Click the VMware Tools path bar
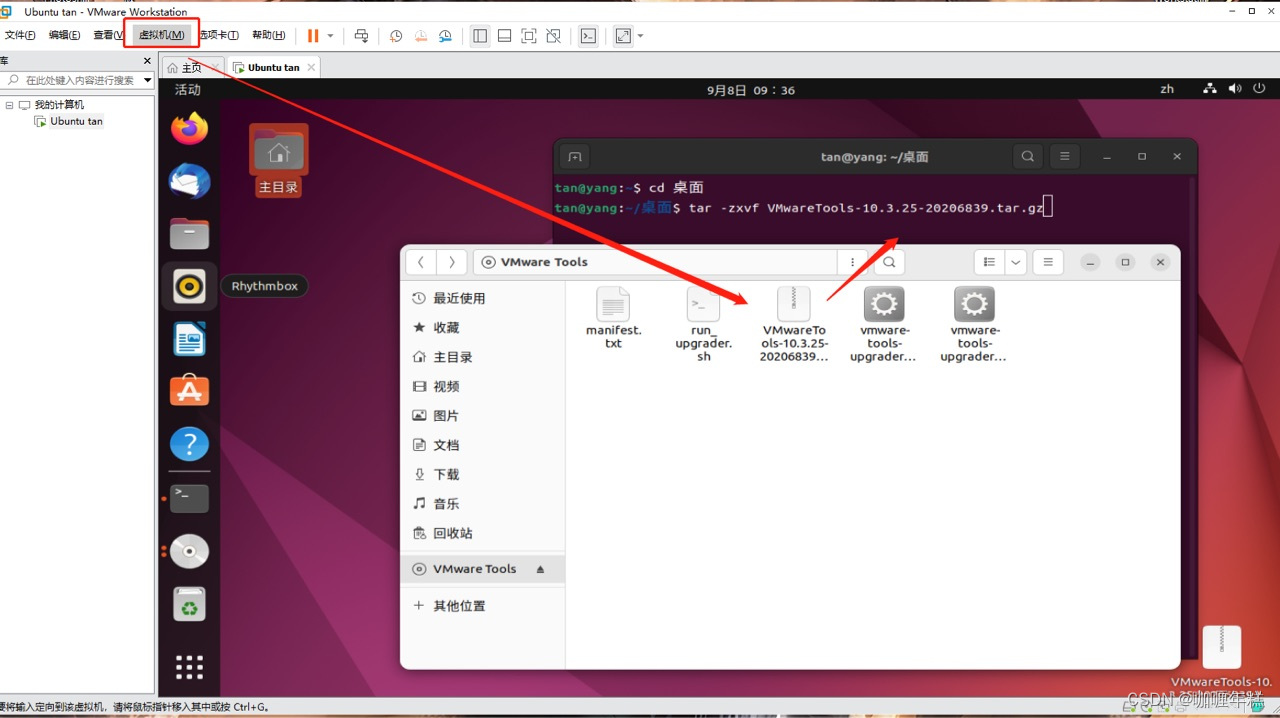Screen dimensions: 1280x718 coord(655,262)
